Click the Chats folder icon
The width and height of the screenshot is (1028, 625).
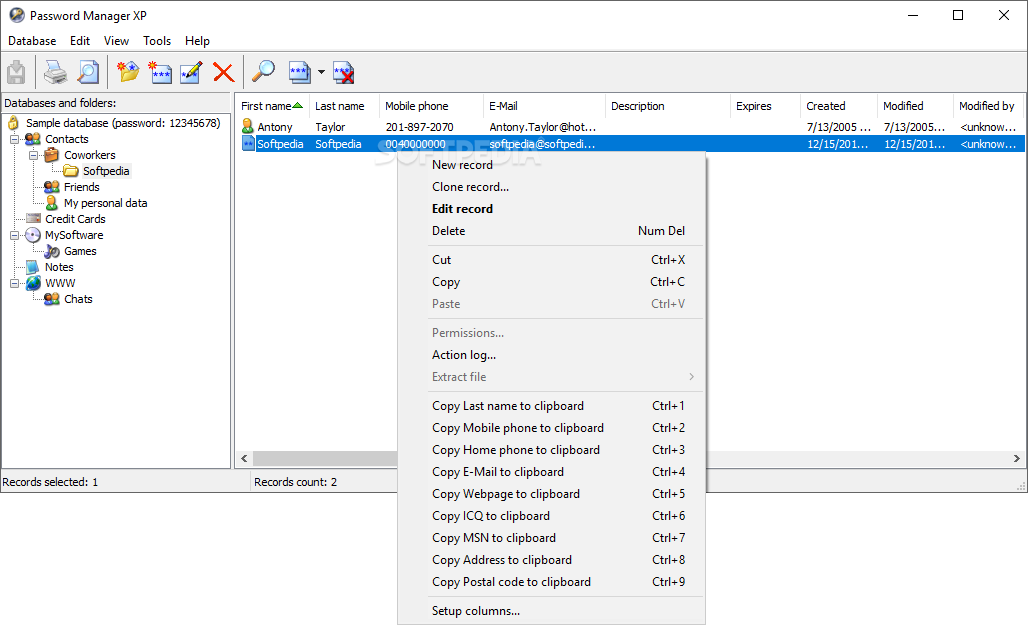[x=52, y=299]
